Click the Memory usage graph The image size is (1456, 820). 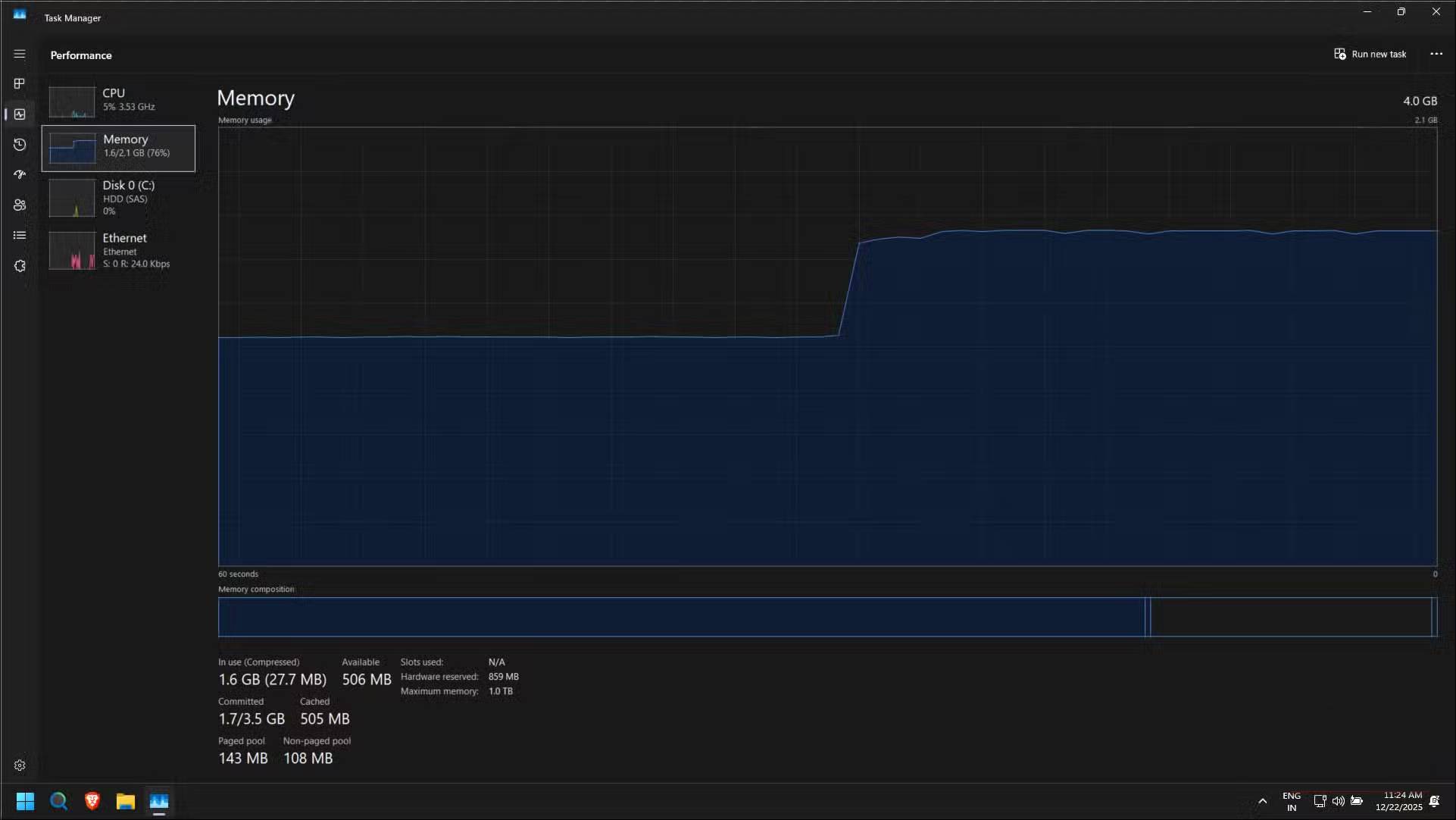827,346
